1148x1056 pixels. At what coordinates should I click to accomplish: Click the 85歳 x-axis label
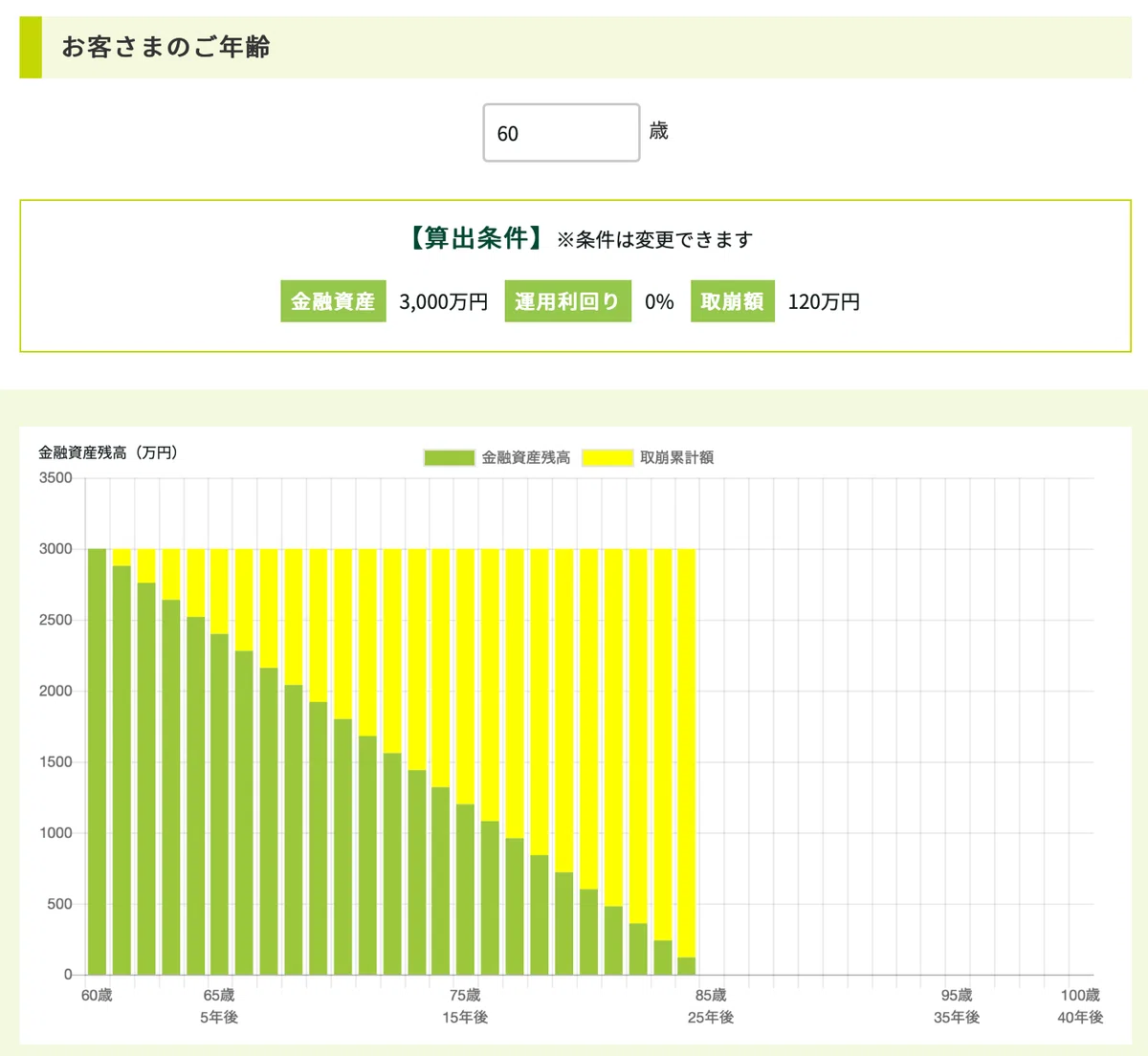click(x=711, y=996)
